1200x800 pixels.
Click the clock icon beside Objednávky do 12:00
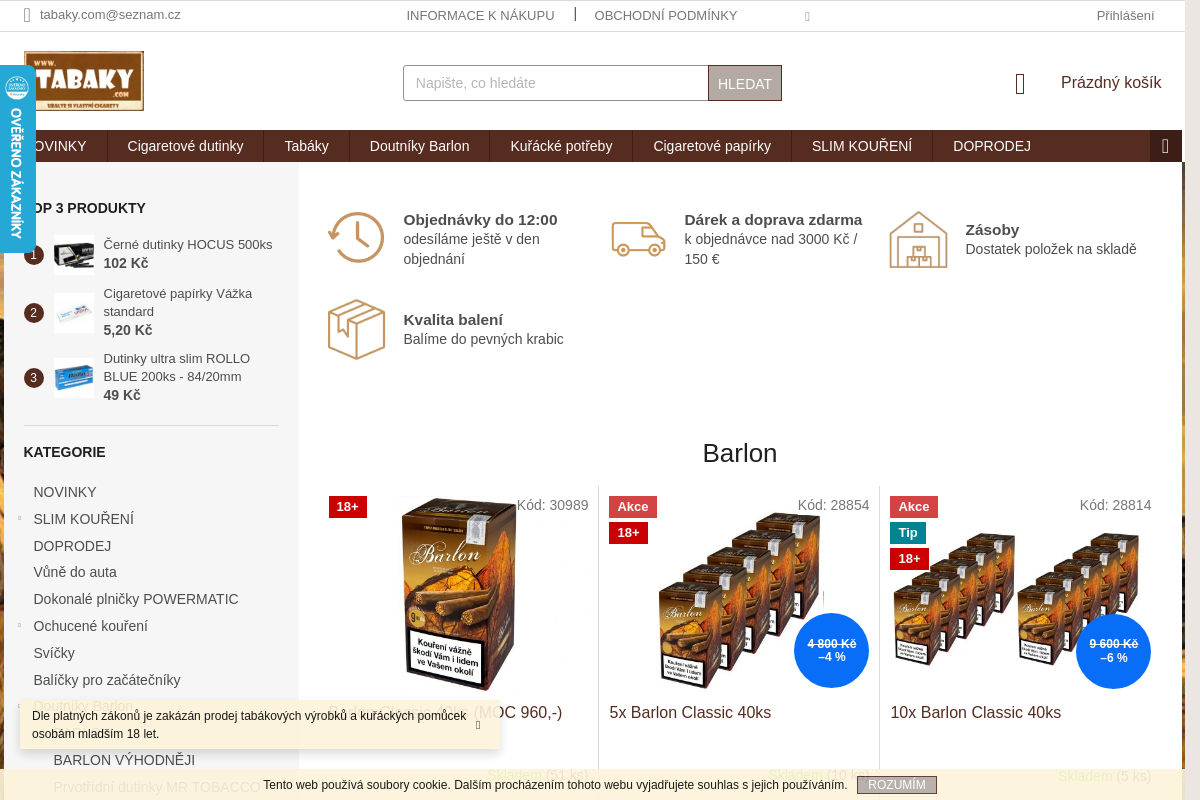tap(356, 238)
